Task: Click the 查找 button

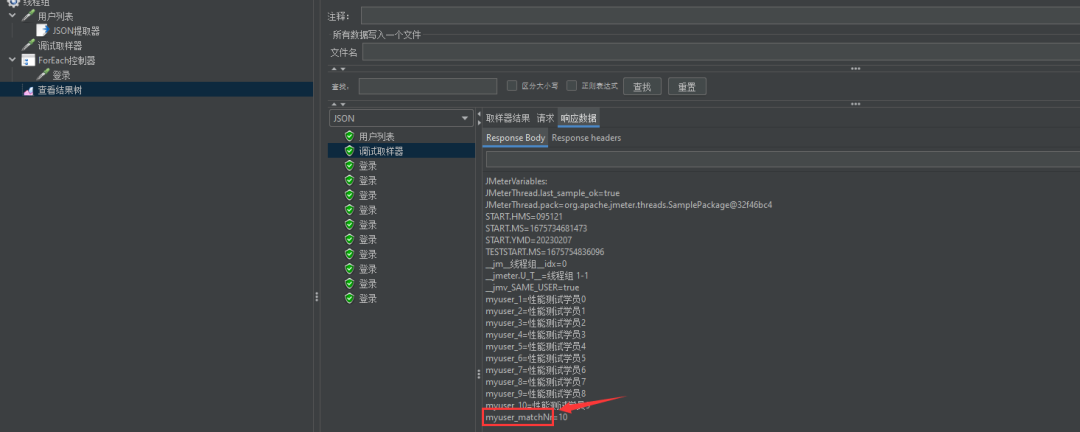Action: coord(642,86)
